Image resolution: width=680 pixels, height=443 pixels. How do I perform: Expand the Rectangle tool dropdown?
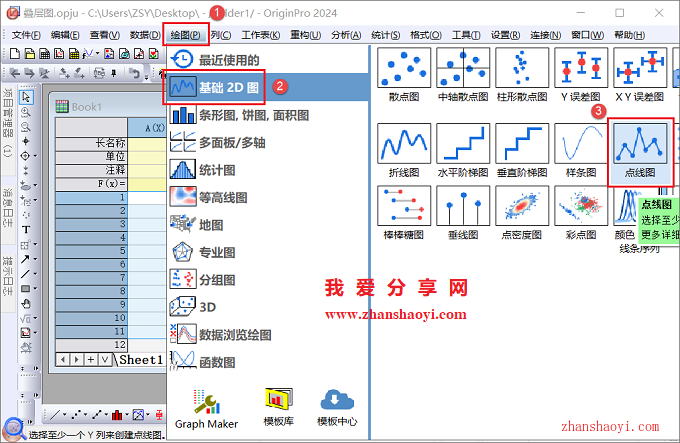pos(35,288)
